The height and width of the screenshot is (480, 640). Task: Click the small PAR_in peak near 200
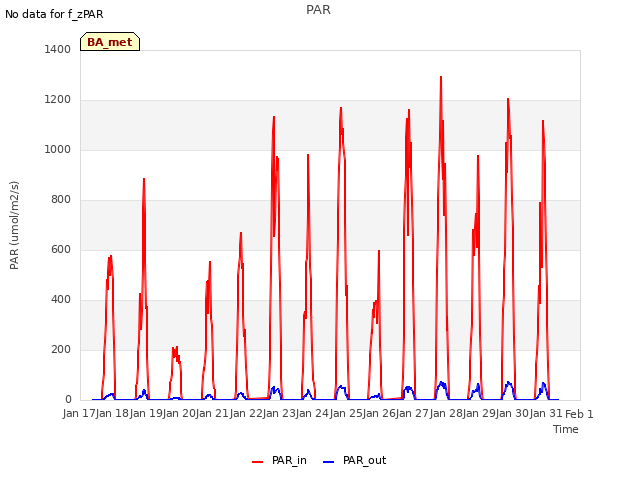tap(175, 348)
